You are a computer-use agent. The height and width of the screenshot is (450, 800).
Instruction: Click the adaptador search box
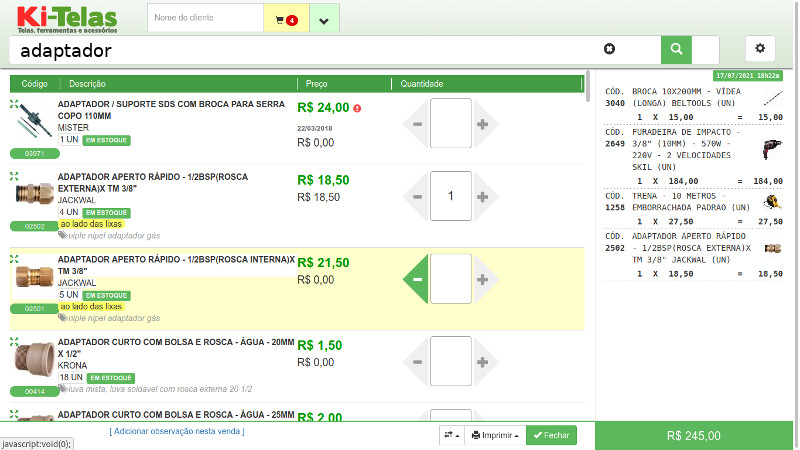click(306, 50)
